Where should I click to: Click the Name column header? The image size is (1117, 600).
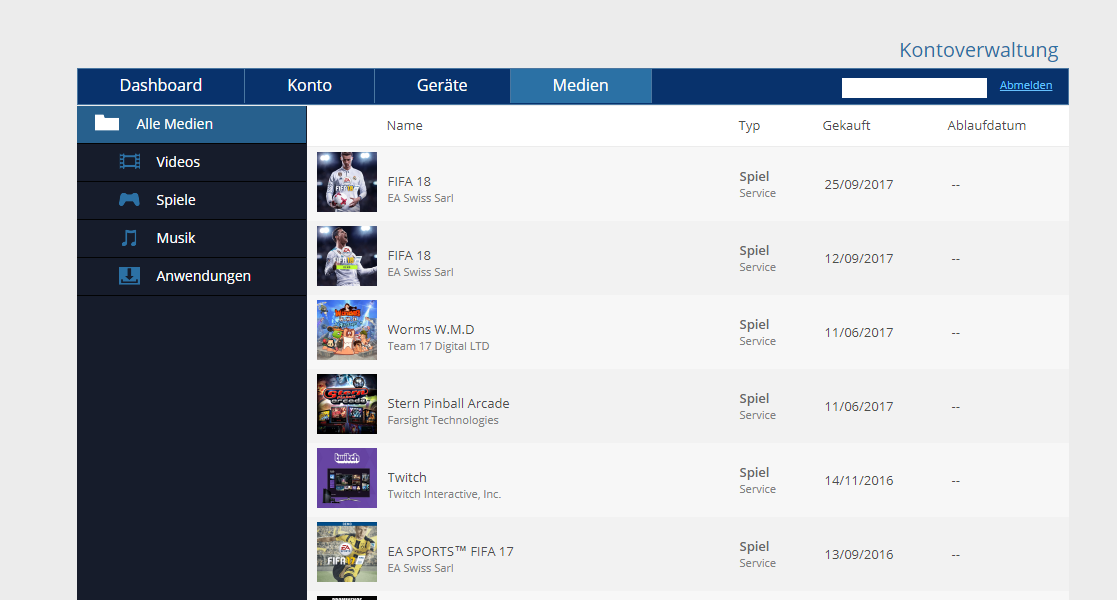pos(405,125)
